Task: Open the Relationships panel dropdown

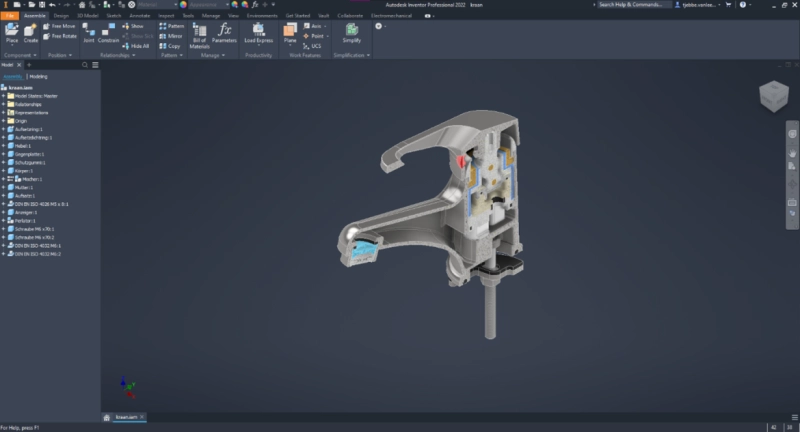Action: coord(118,55)
